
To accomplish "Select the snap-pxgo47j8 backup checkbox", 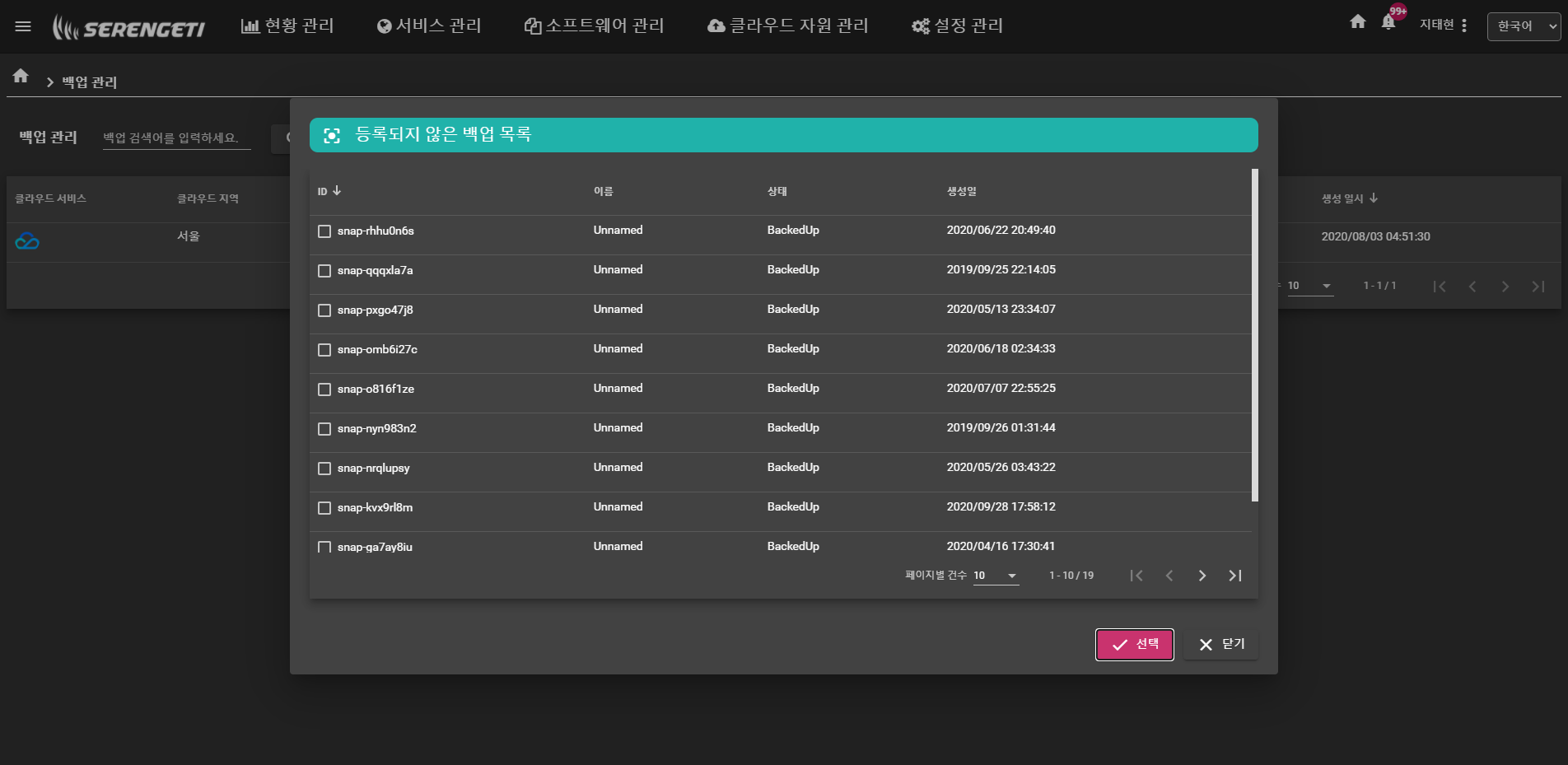I will point(324,310).
